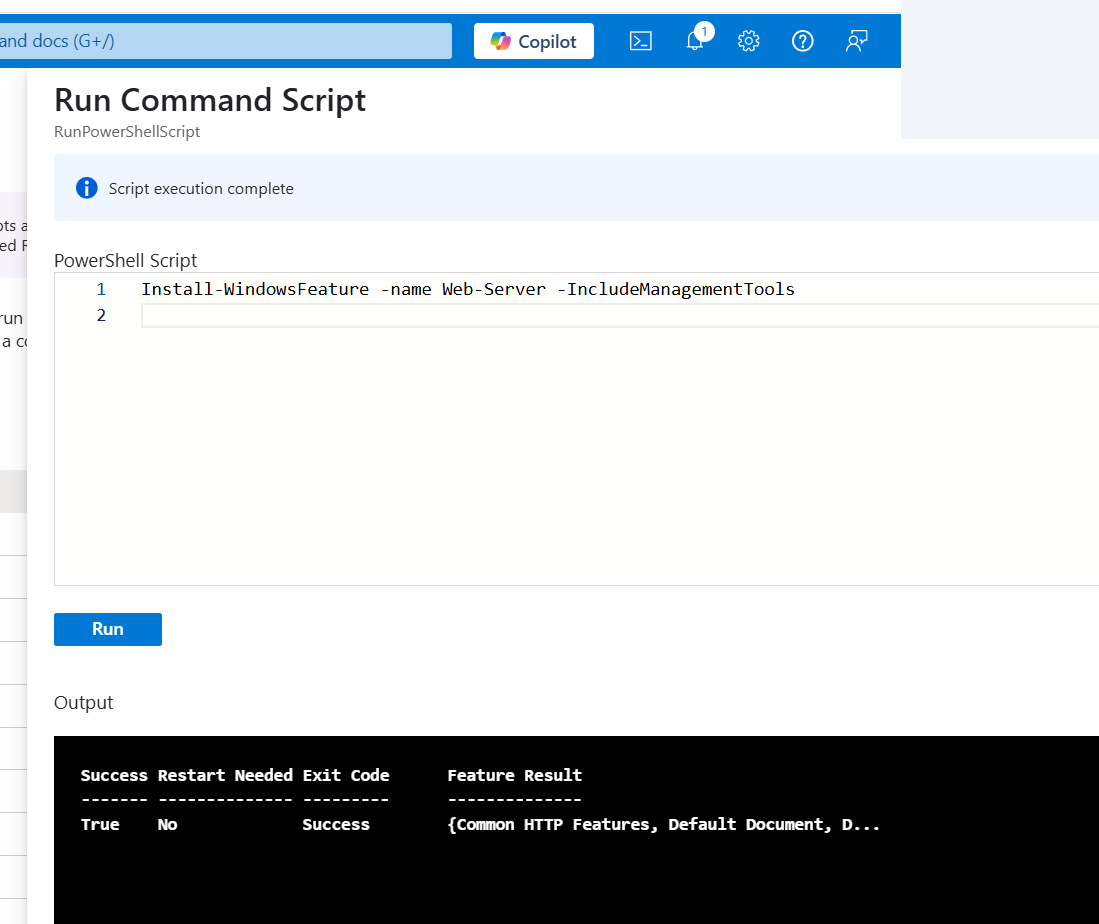Screen dimensions: 1099x924
Task: Click the info icon beside Script execution complete
Action: pos(87,188)
